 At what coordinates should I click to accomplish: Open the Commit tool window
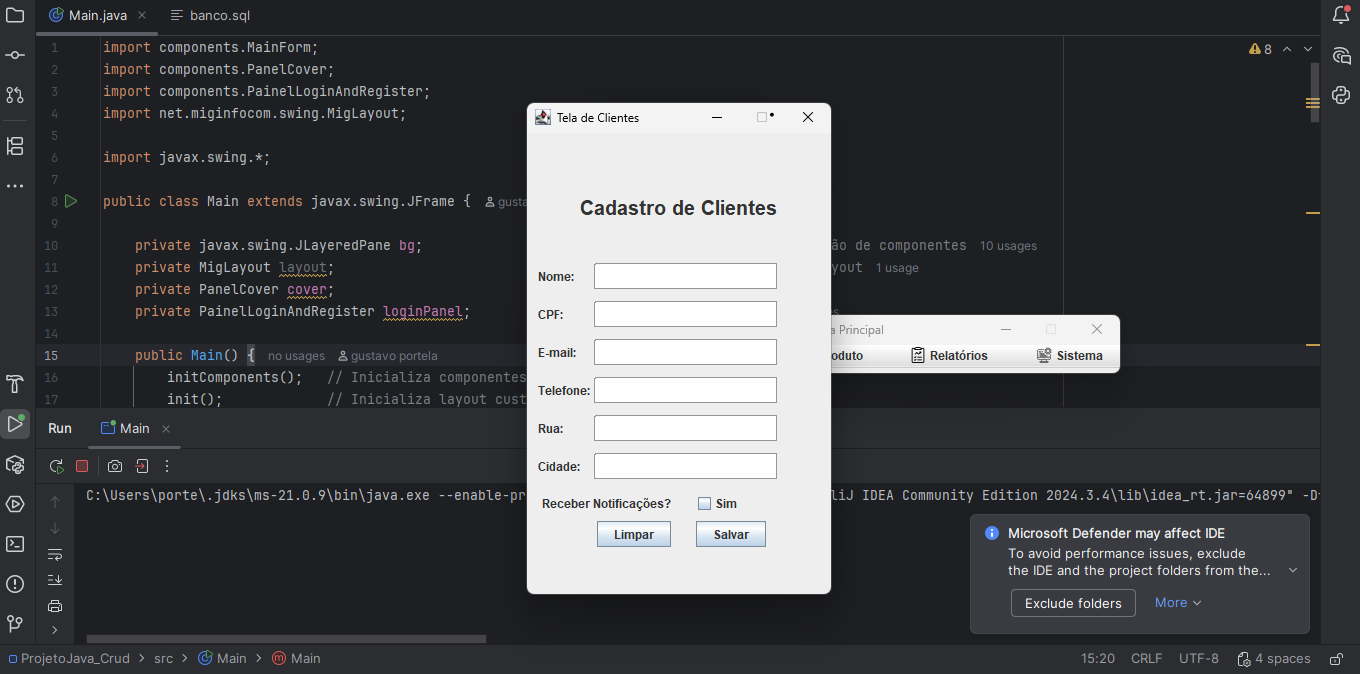tap(15, 55)
